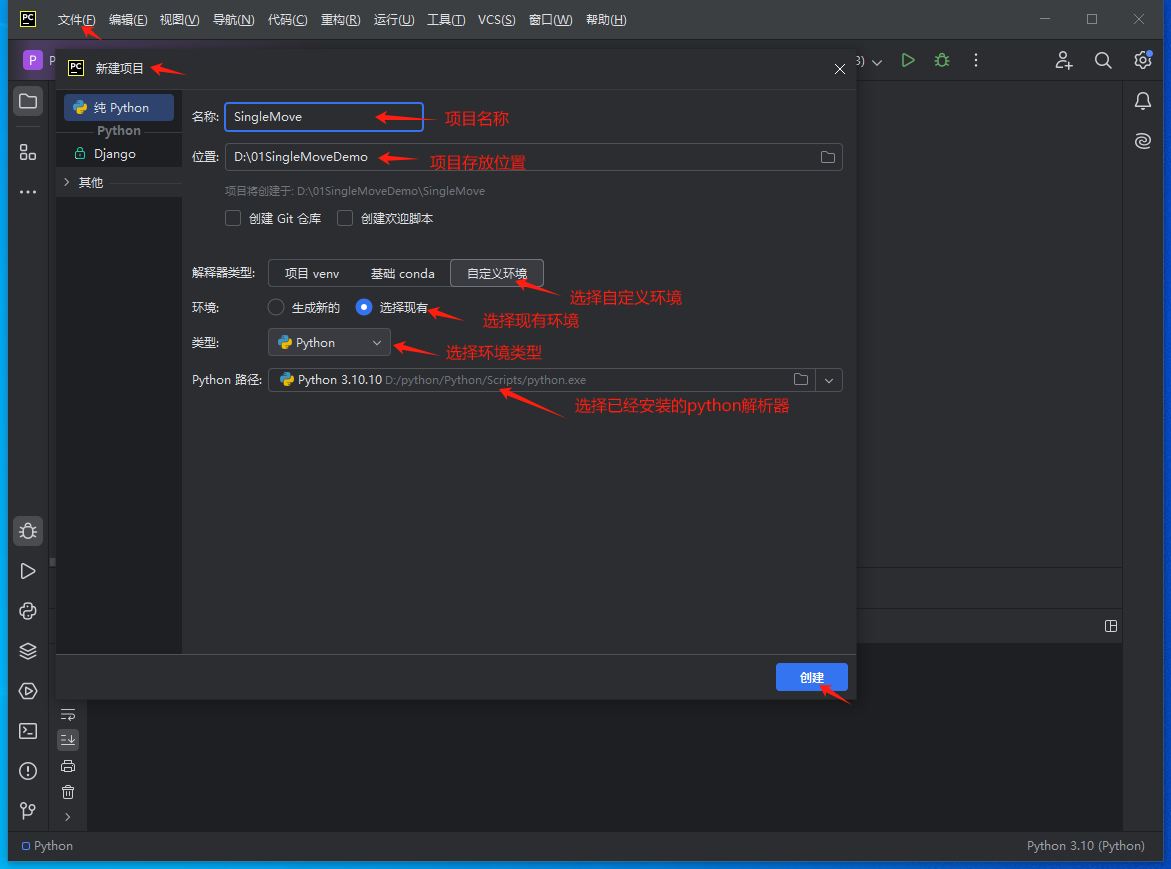The width and height of the screenshot is (1171, 869).
Task: Open the Debug tool window
Action: click(28, 531)
